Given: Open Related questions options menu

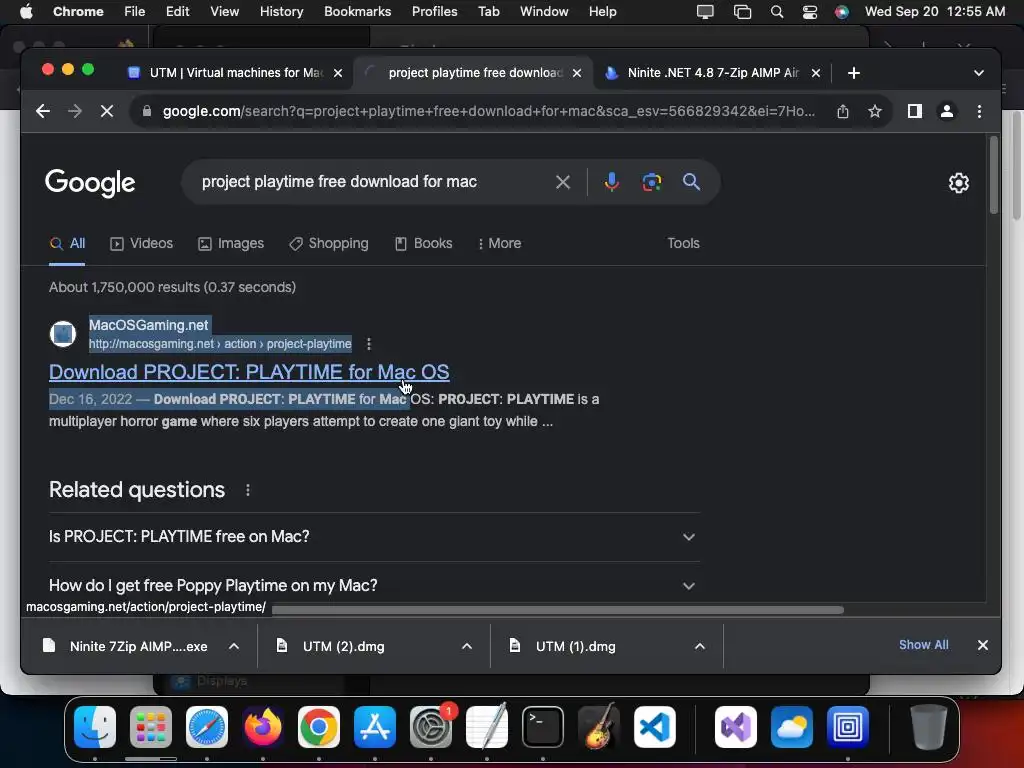Looking at the screenshot, I should click(x=248, y=490).
